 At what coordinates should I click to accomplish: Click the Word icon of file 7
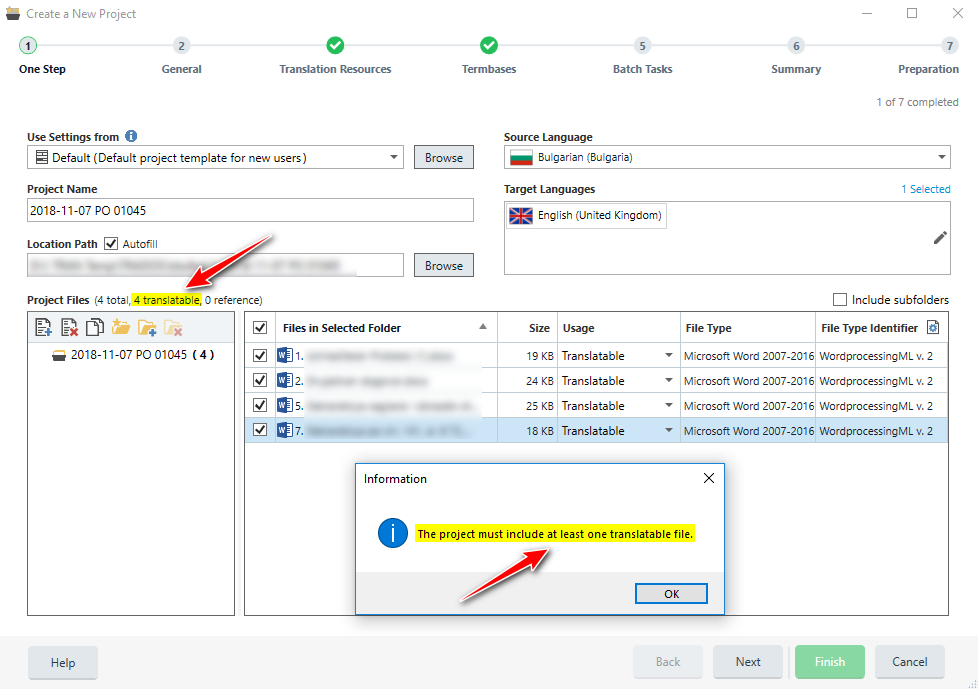285,430
